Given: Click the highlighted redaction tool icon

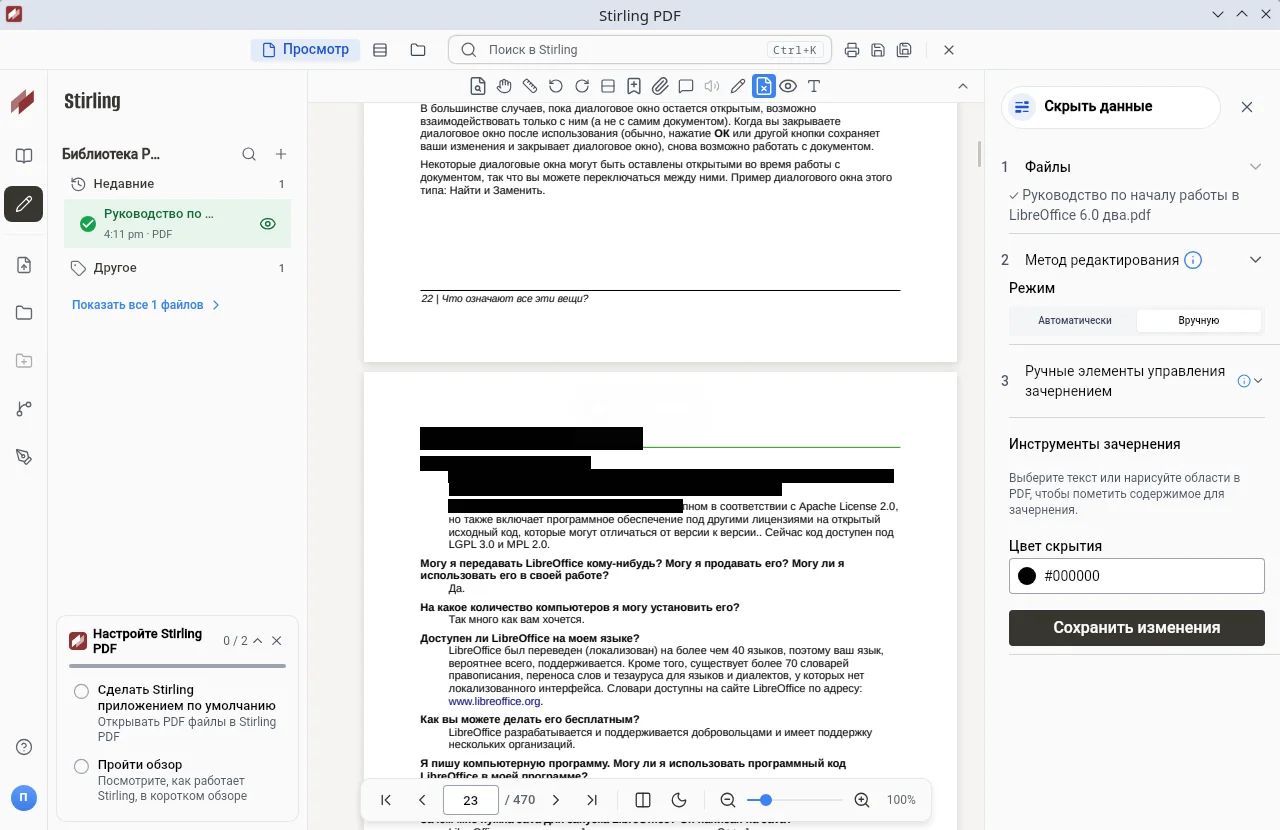Looking at the screenshot, I should 764,86.
